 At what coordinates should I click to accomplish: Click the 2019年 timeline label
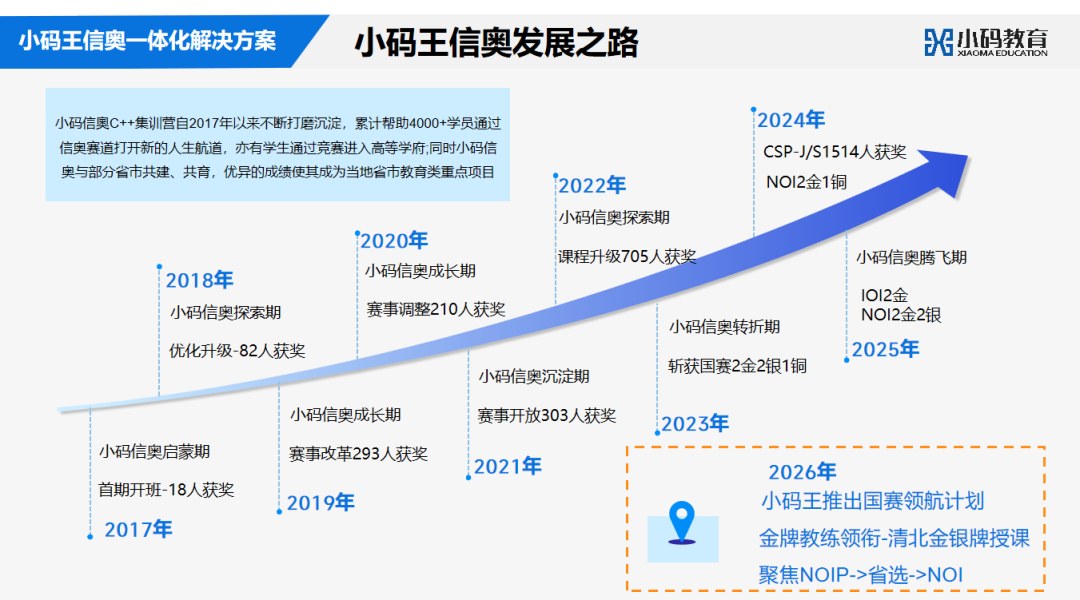coord(320,503)
